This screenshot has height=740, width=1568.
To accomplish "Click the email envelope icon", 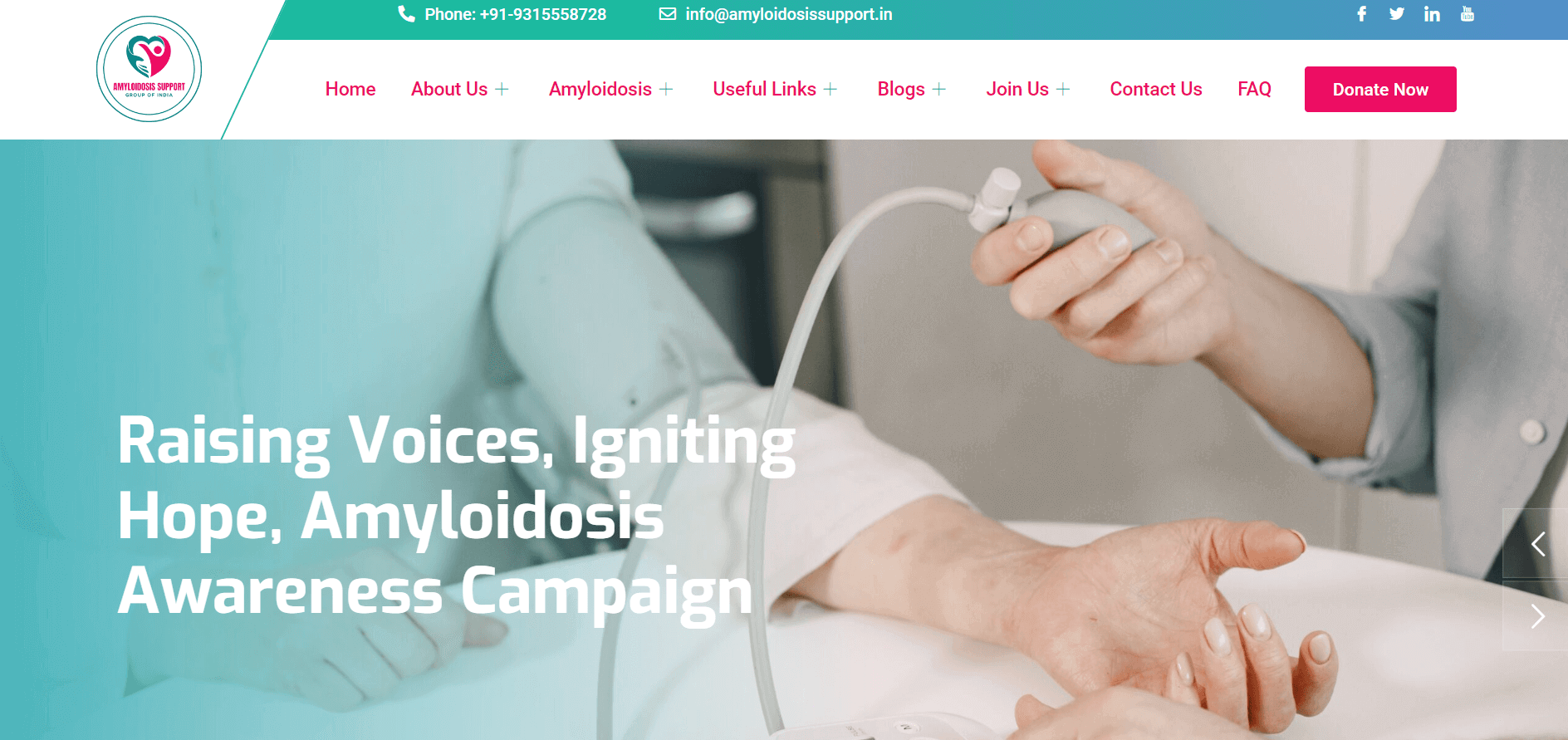I will coord(668,14).
